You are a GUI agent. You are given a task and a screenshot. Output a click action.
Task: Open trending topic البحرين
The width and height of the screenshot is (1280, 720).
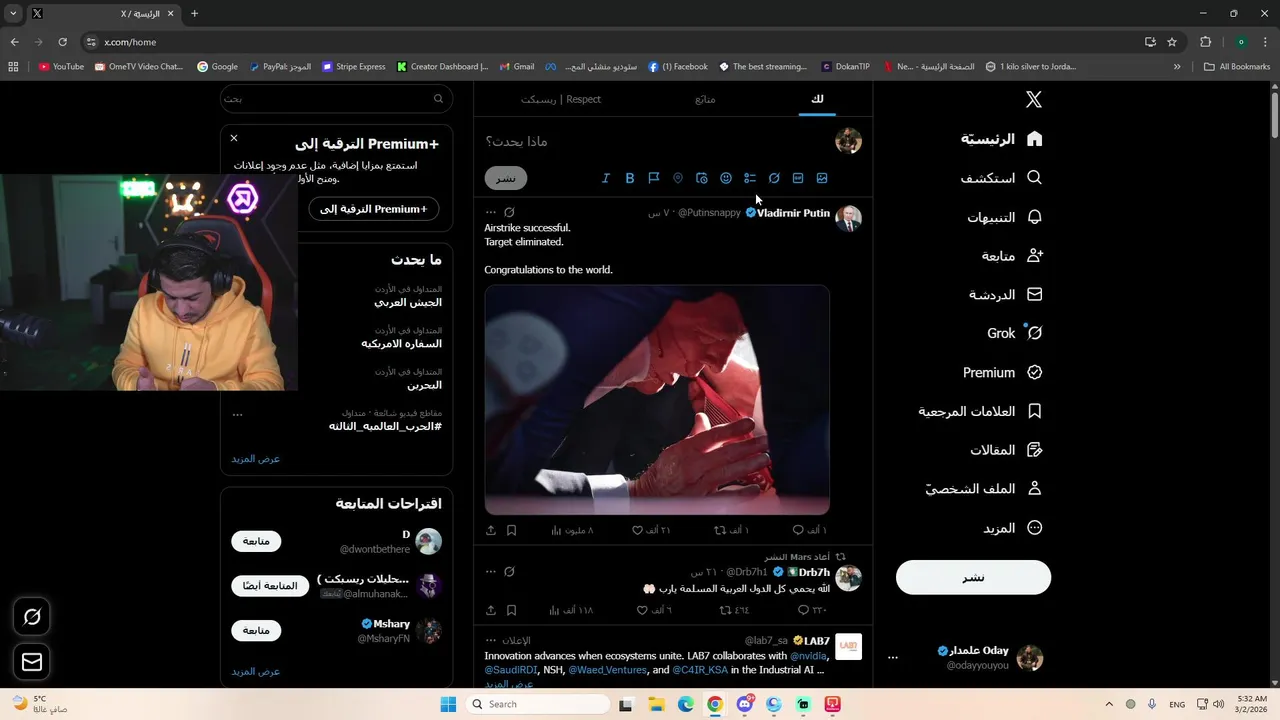coord(424,385)
